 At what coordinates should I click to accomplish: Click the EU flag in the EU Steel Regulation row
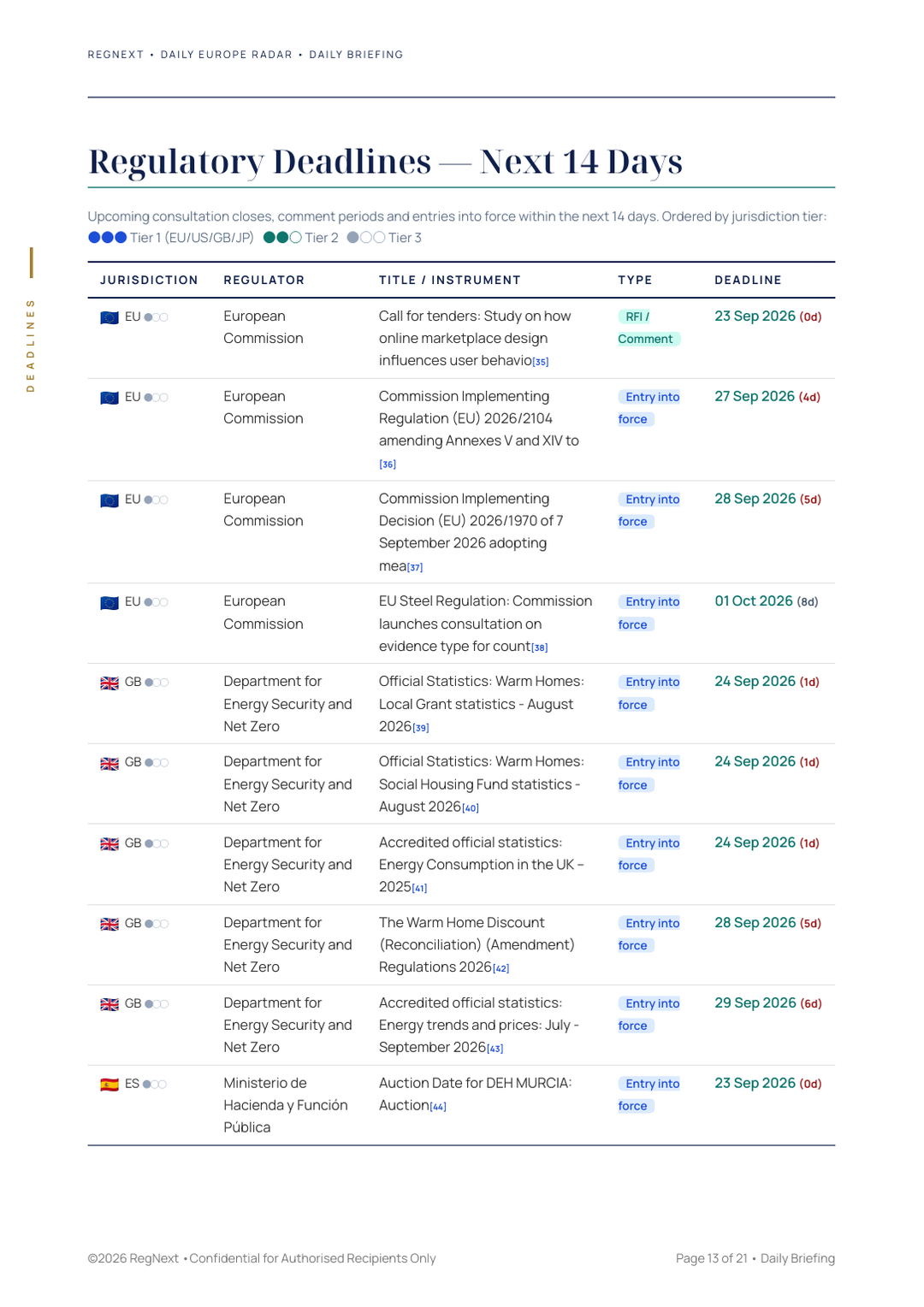pos(110,603)
